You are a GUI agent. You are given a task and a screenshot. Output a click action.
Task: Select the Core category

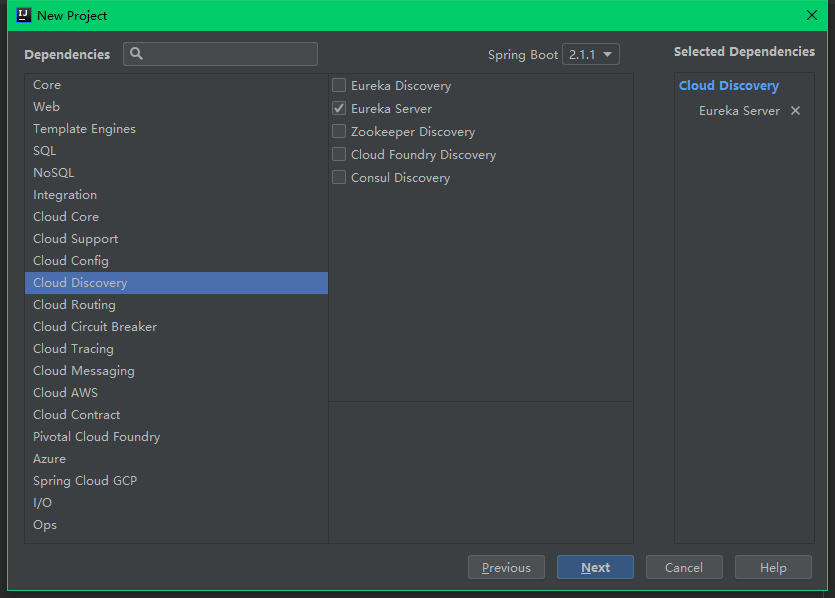tap(176, 85)
